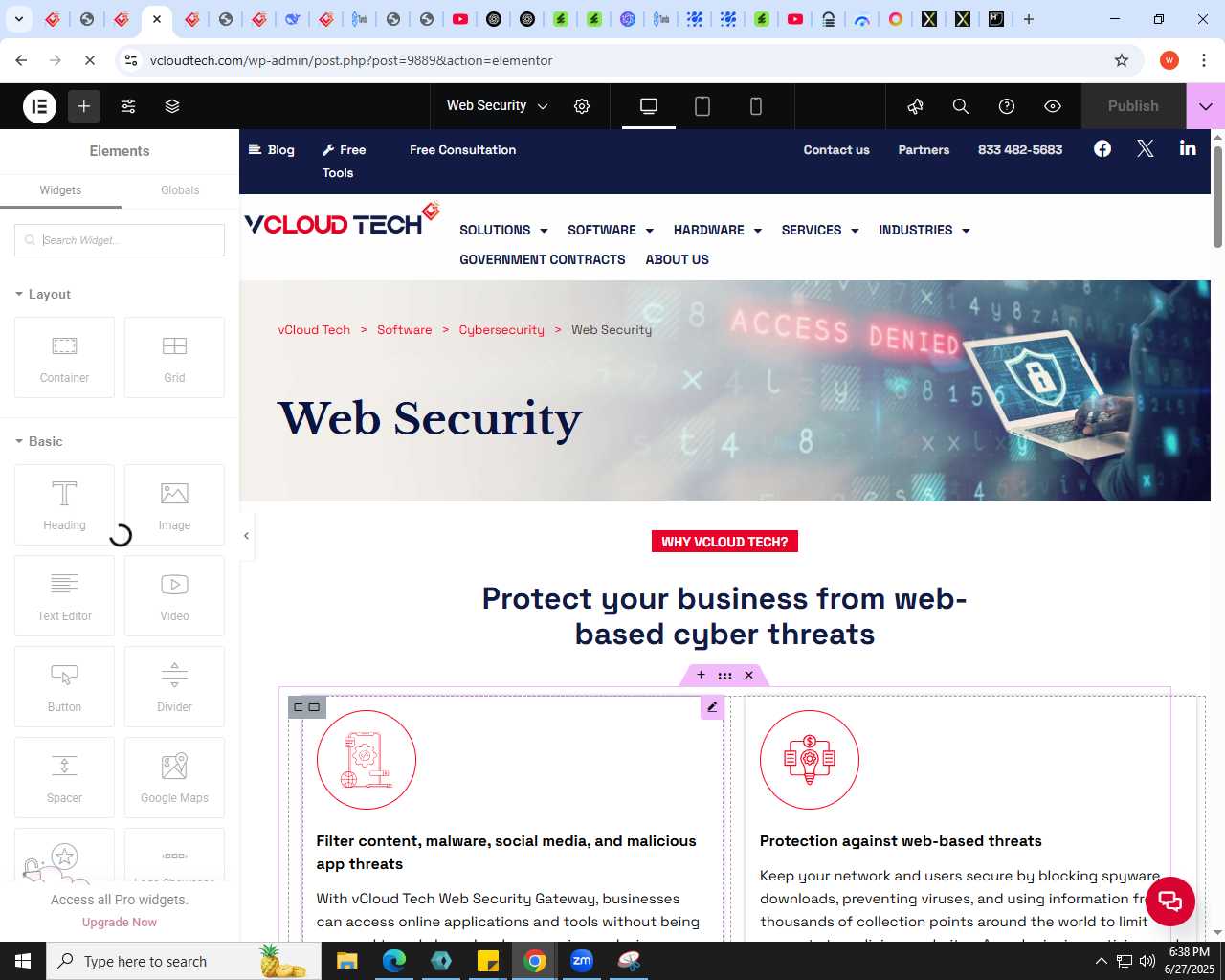Expand the Publish options arrow

(x=1206, y=106)
